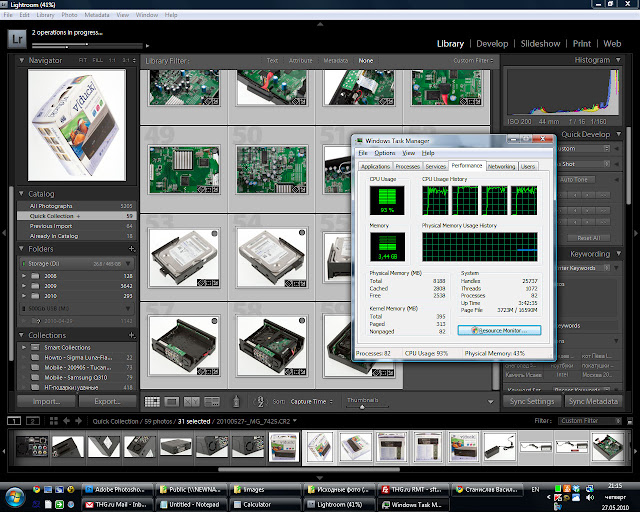This screenshot has height=512, width=640.
Task: Toggle sort direction A-Z icon
Action: [261, 401]
